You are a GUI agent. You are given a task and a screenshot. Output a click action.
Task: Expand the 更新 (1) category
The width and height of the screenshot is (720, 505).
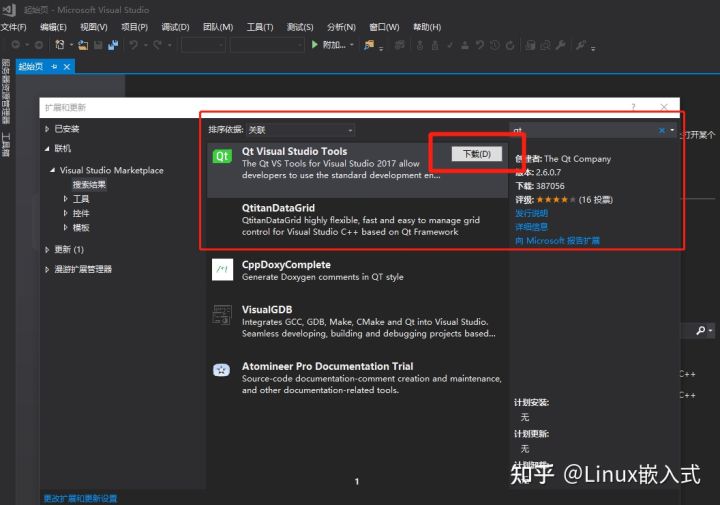47,249
